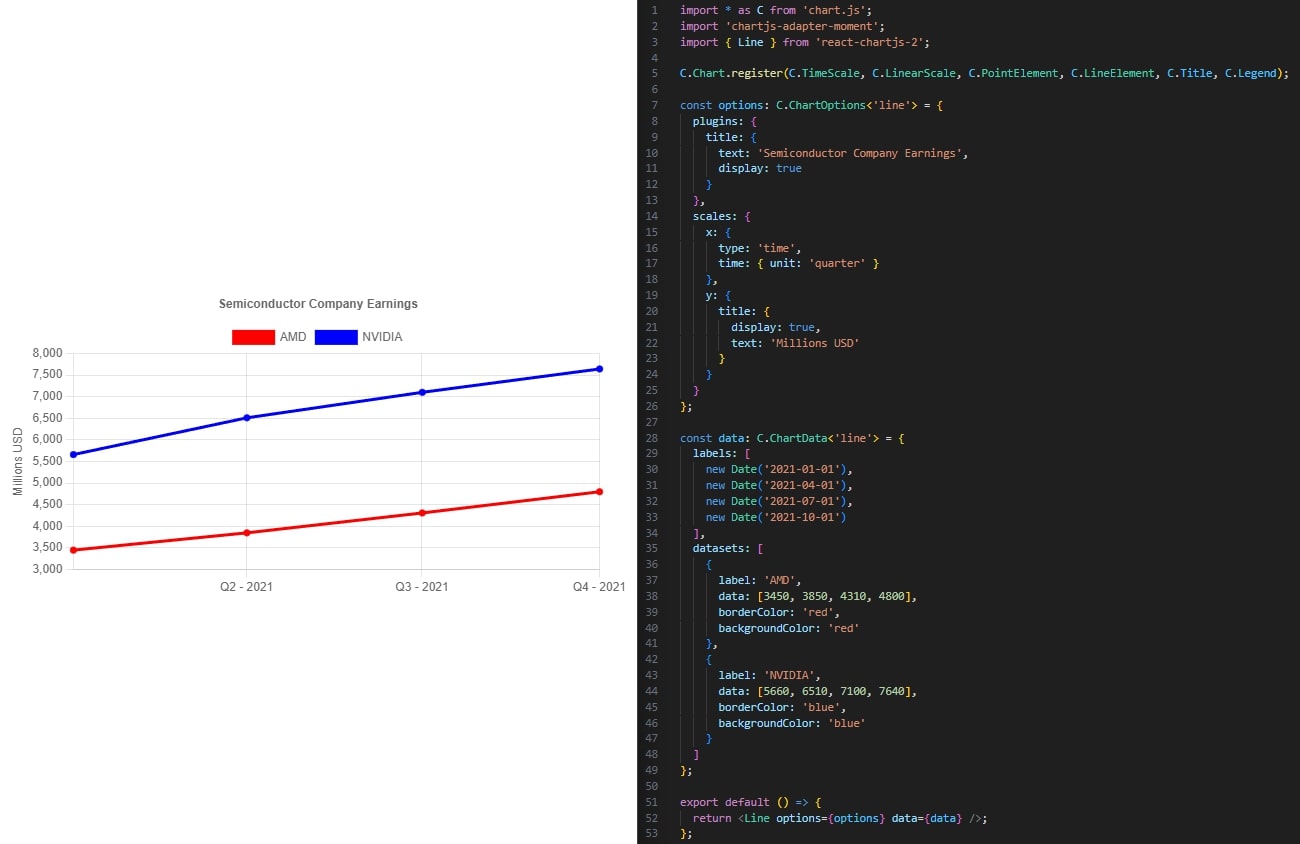
Task: Click the 5,500 y-axis tick label
Action: tap(48, 461)
